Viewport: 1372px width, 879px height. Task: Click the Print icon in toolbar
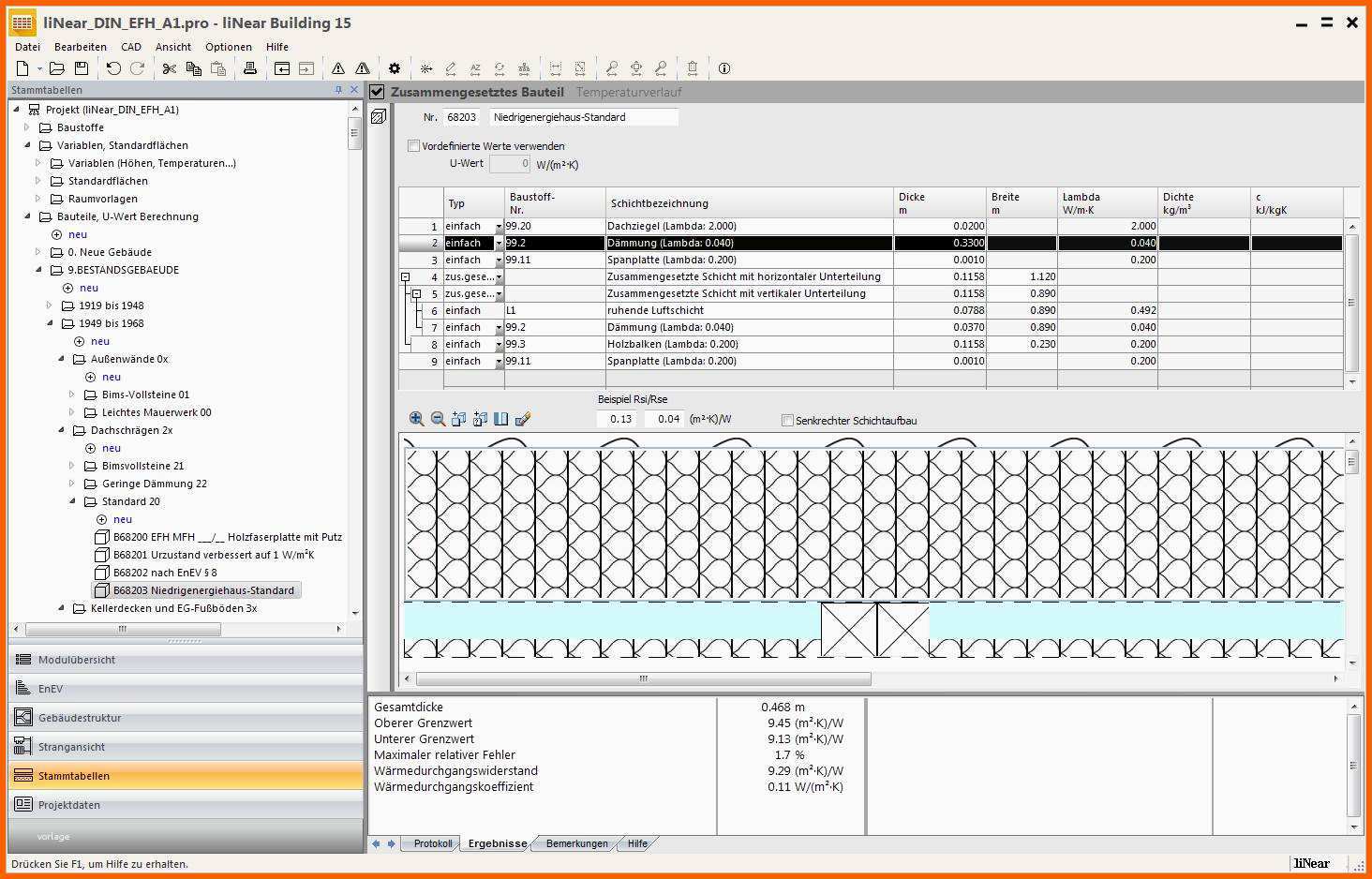[250, 68]
